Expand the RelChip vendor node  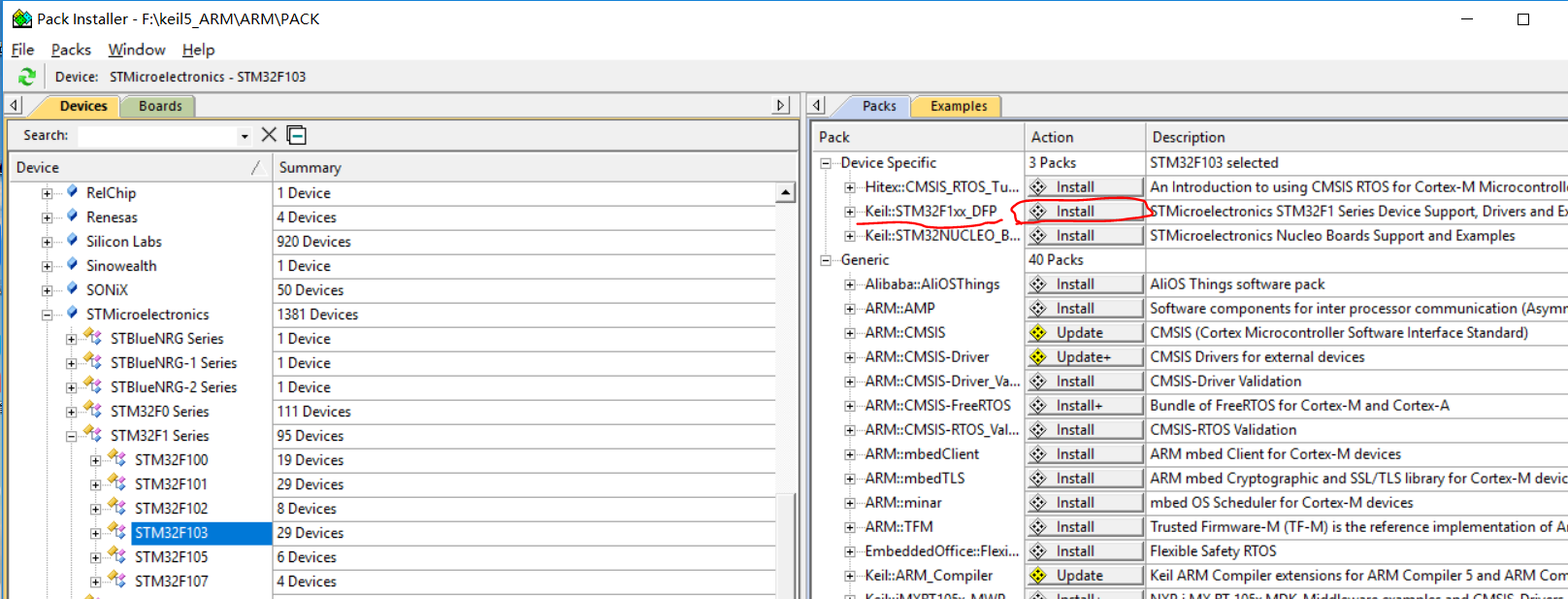click(47, 193)
